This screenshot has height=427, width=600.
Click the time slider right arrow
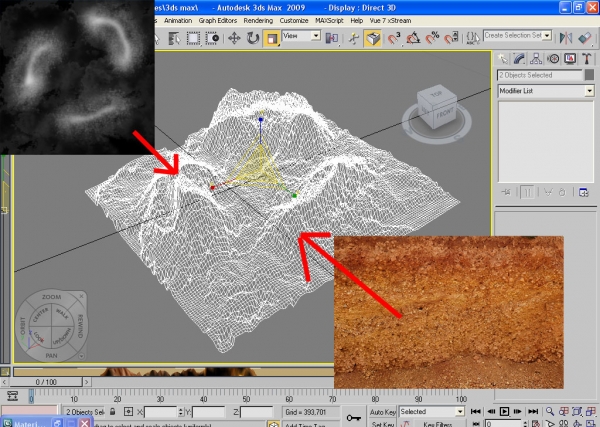pyautogui.click(x=86, y=382)
